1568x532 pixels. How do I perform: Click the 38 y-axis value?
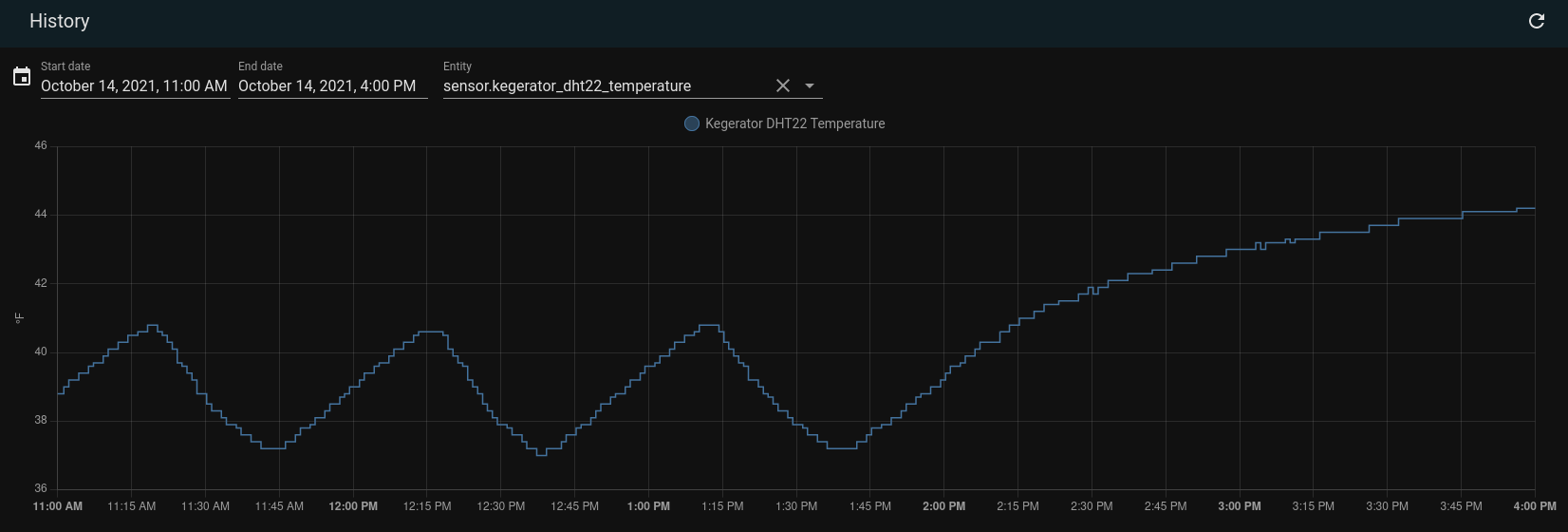(x=41, y=421)
